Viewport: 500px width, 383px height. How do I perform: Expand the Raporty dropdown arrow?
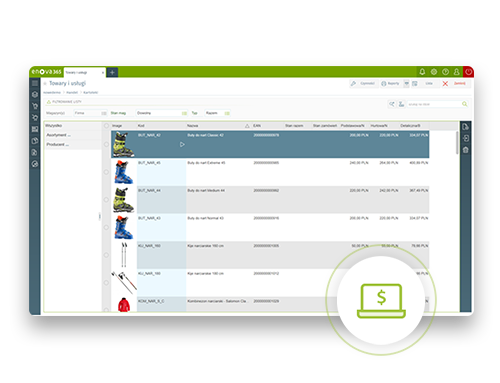pyautogui.click(x=406, y=84)
